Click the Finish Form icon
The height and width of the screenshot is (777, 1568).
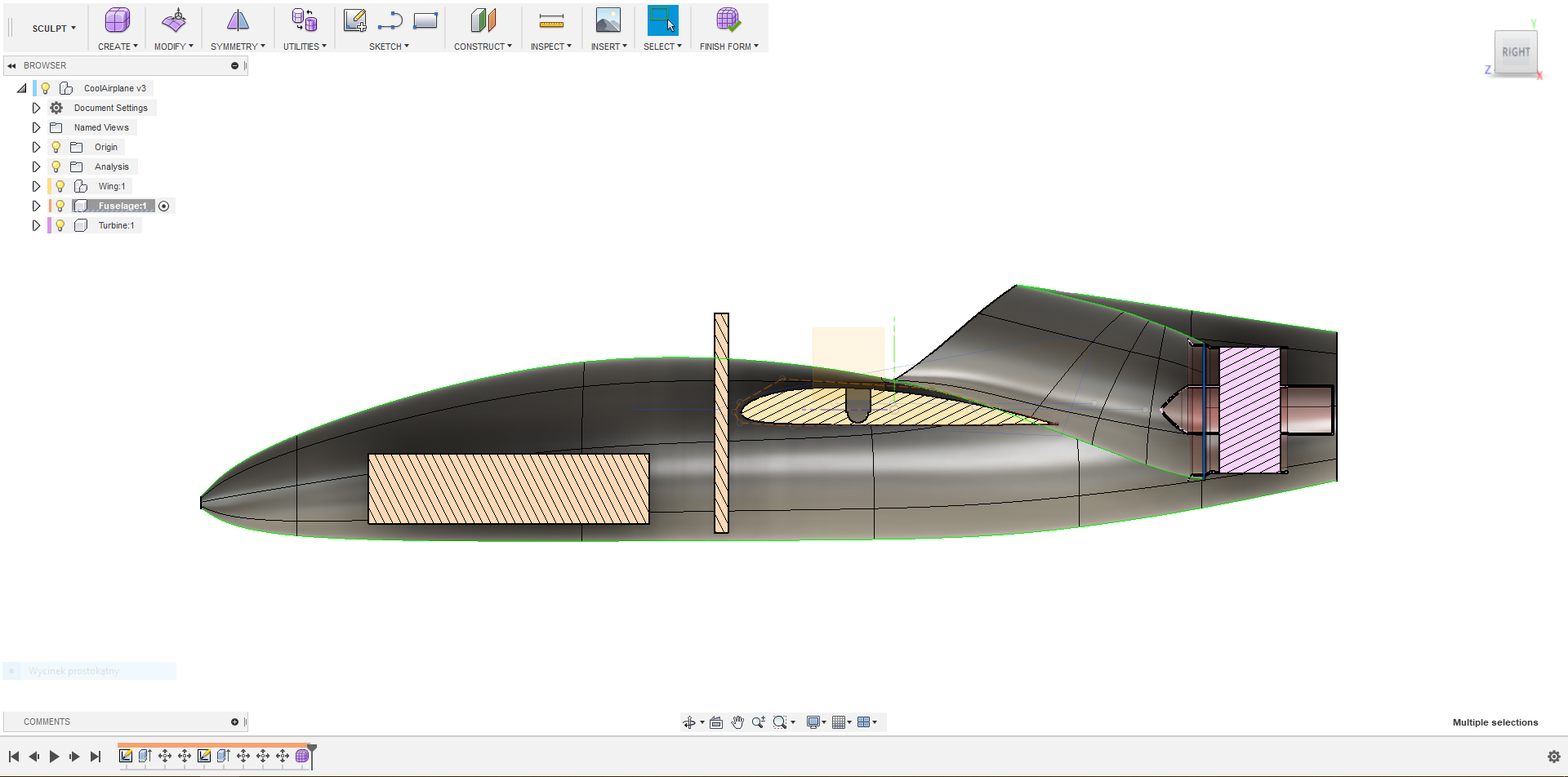(x=728, y=20)
